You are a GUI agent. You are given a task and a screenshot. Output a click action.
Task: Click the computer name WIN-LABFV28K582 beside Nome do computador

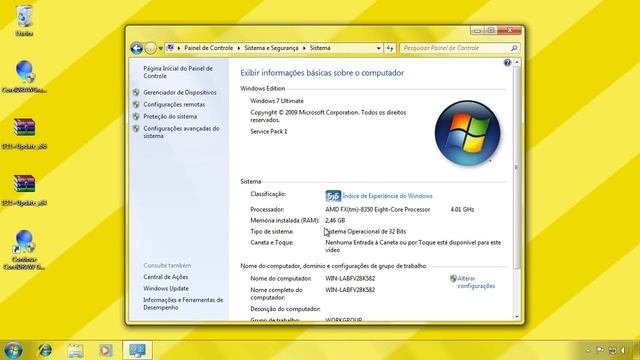pos(350,278)
